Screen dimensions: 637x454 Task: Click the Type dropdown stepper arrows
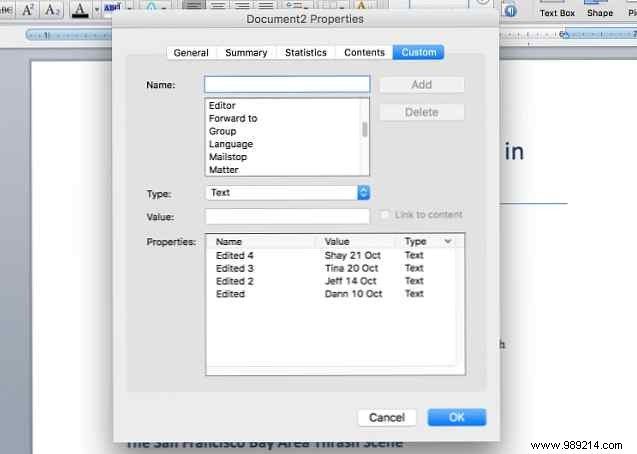pos(364,192)
